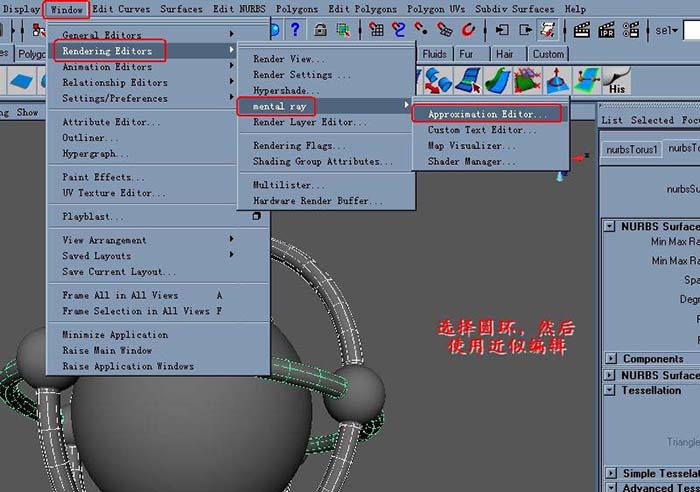Collapse the Tessellation section
The image size is (700, 492).
[609, 390]
